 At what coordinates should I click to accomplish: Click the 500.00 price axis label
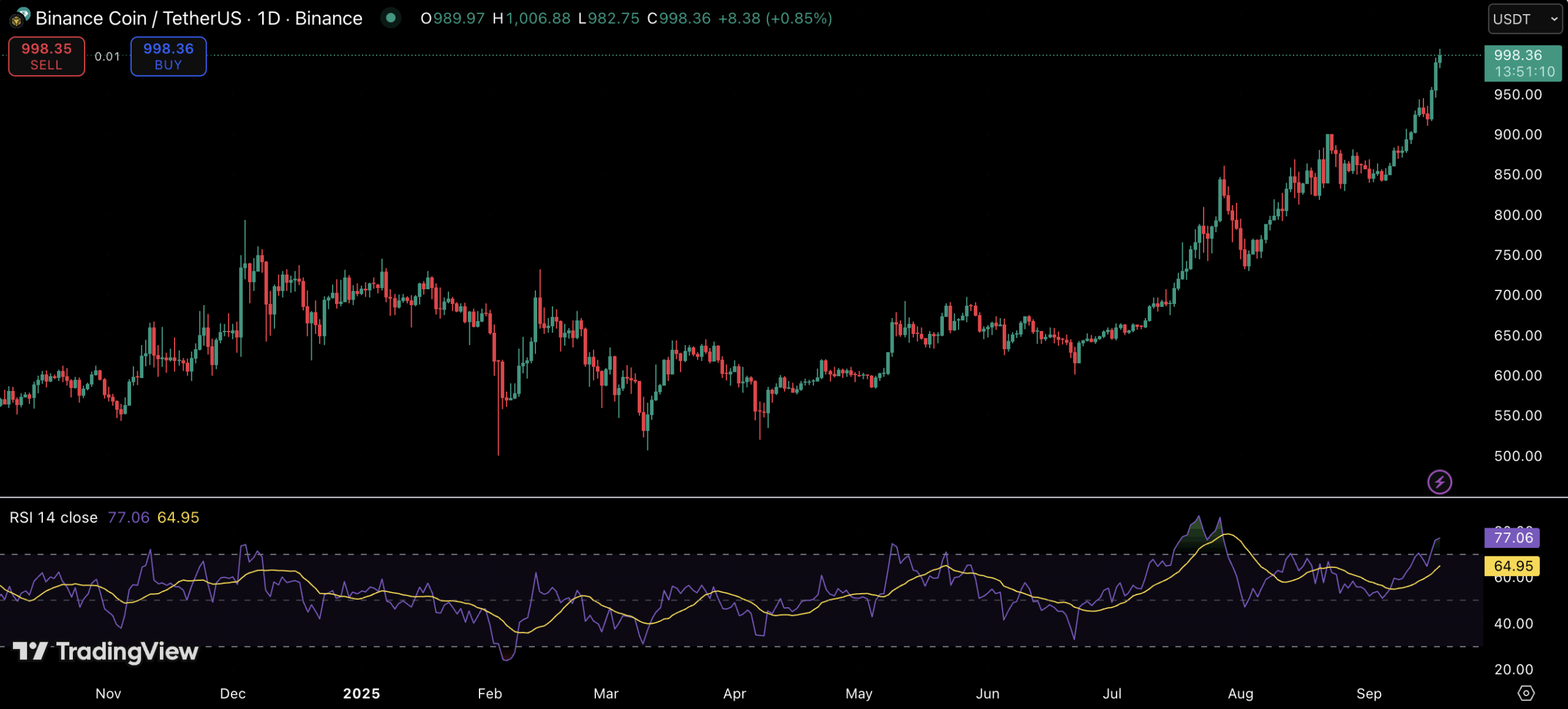pos(1518,455)
